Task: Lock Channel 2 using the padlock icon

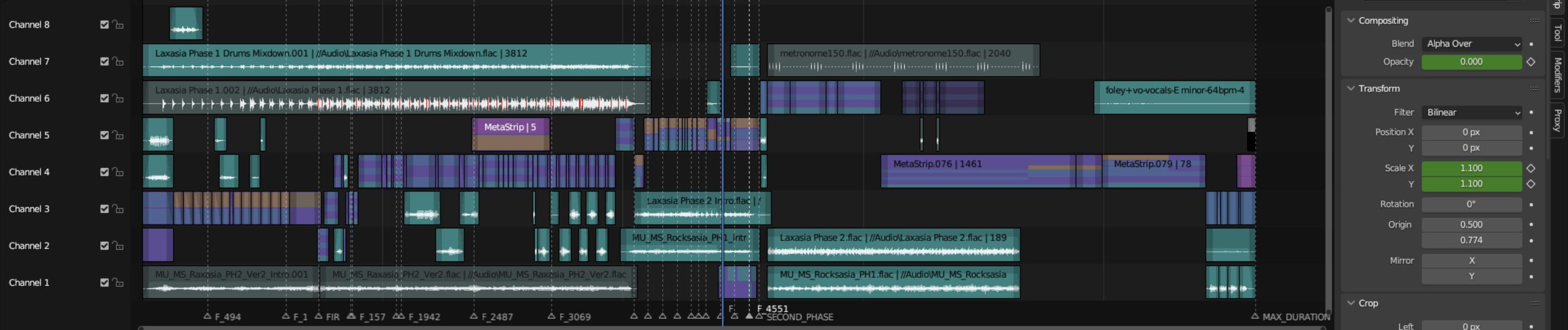Action: pyautogui.click(x=118, y=246)
